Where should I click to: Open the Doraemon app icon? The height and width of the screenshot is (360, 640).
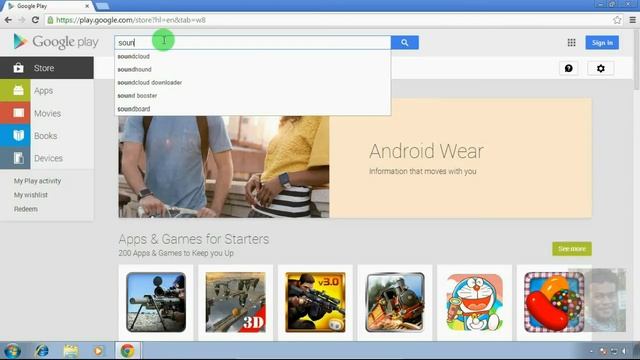coord(474,302)
